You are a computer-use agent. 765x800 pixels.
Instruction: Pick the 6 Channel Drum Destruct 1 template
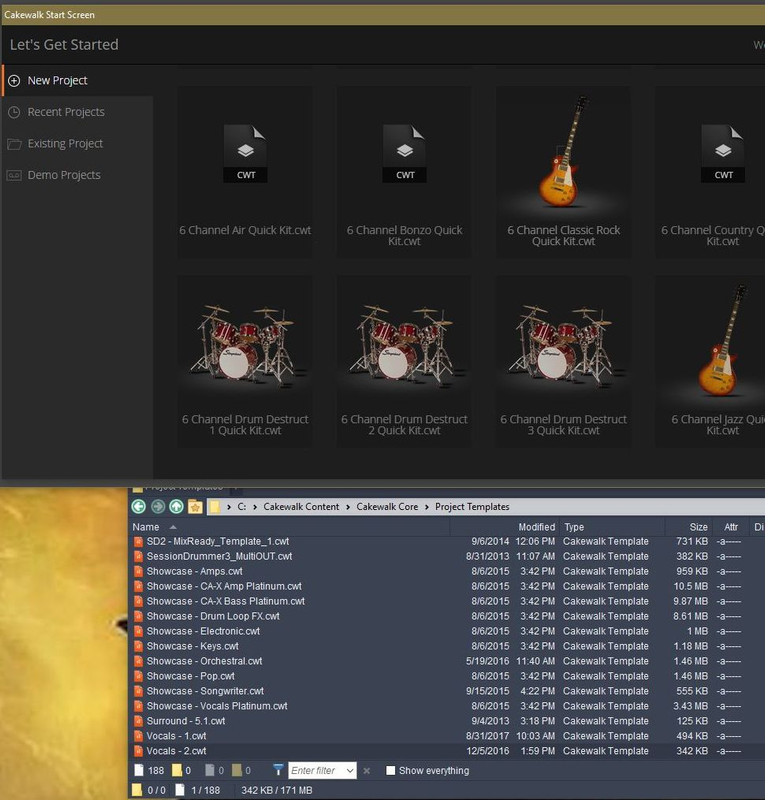(x=245, y=362)
